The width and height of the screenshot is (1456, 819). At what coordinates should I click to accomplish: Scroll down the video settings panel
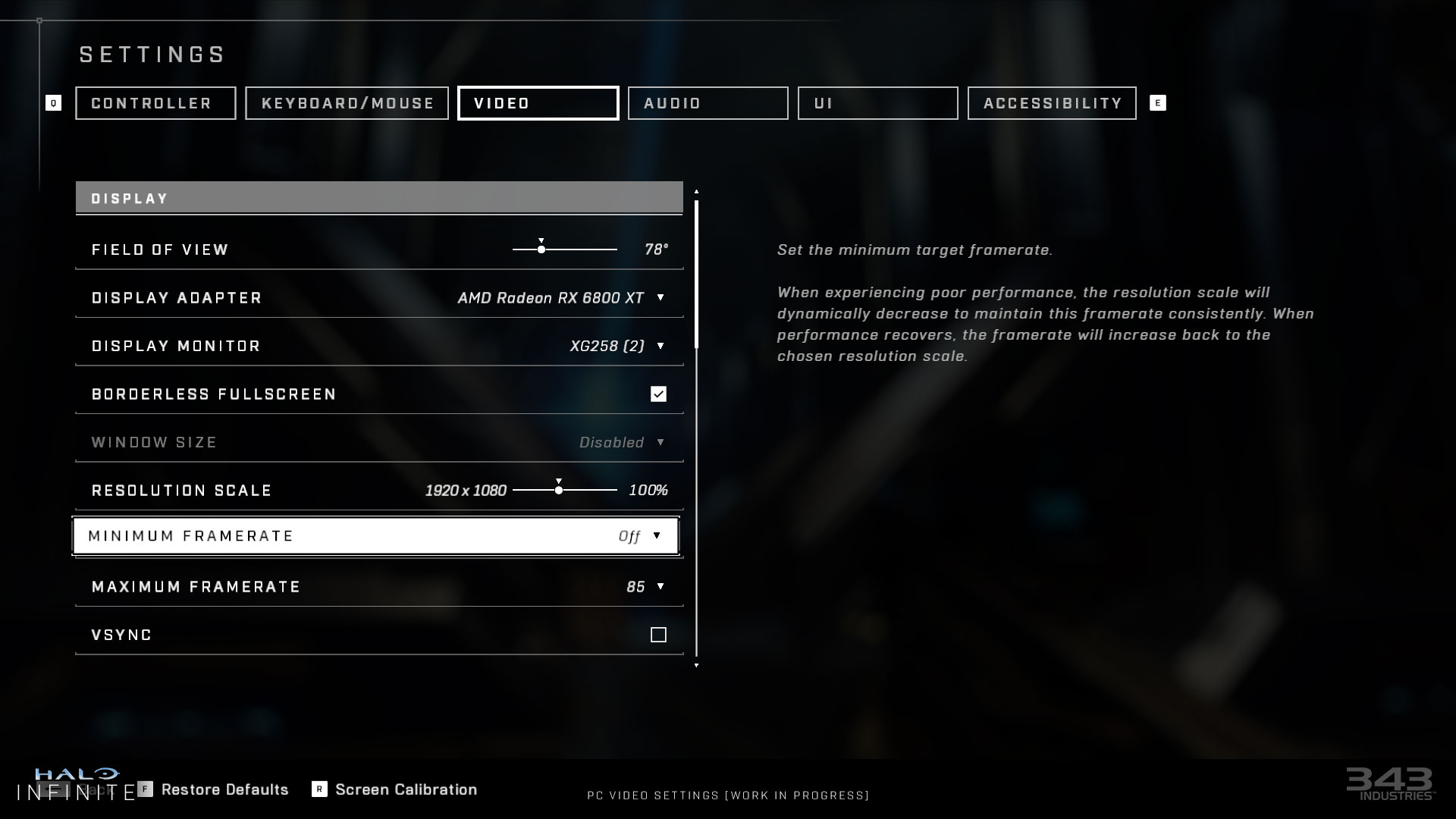(x=696, y=665)
